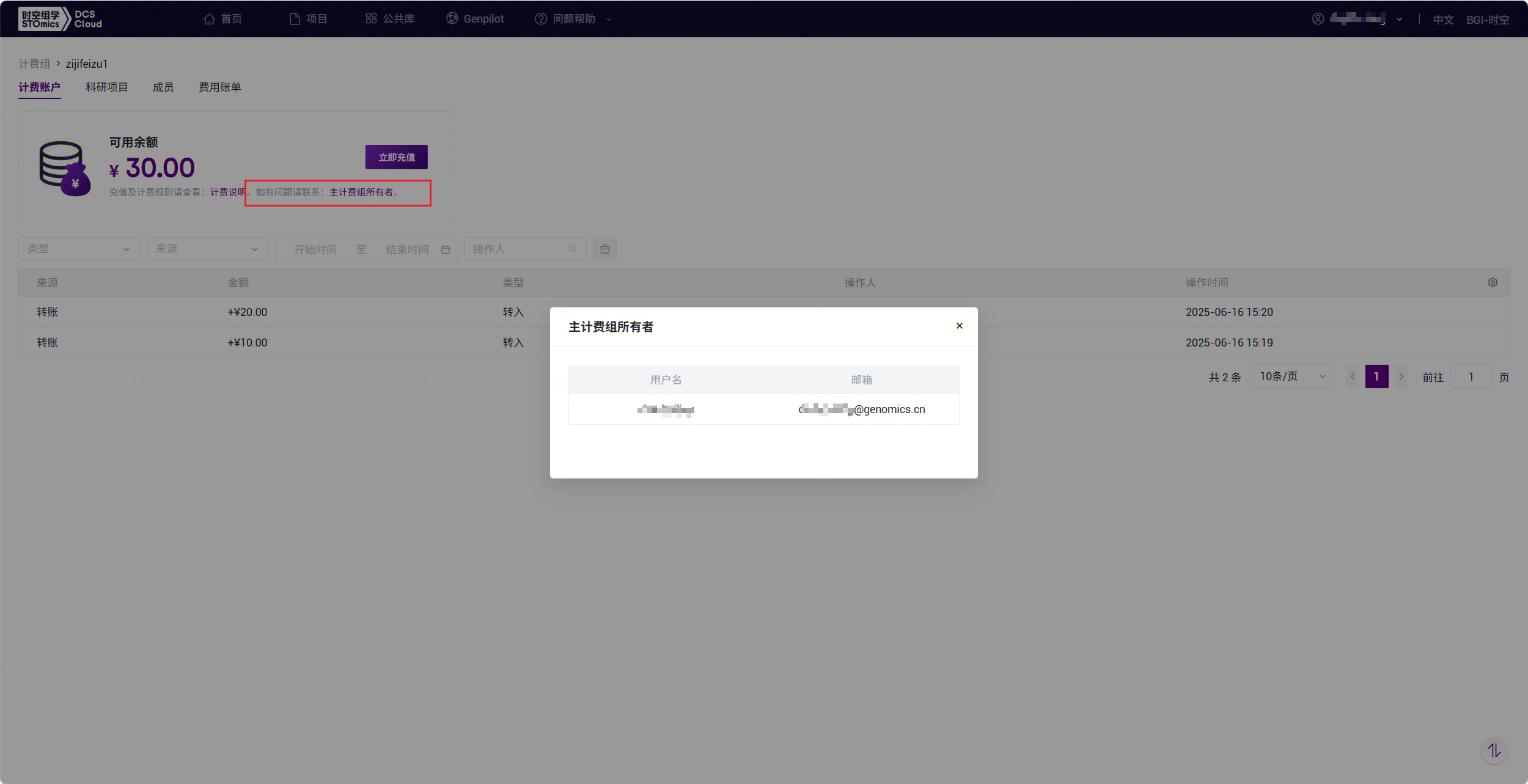Click the user avatar icon in header
1528x784 pixels.
[1318, 19]
